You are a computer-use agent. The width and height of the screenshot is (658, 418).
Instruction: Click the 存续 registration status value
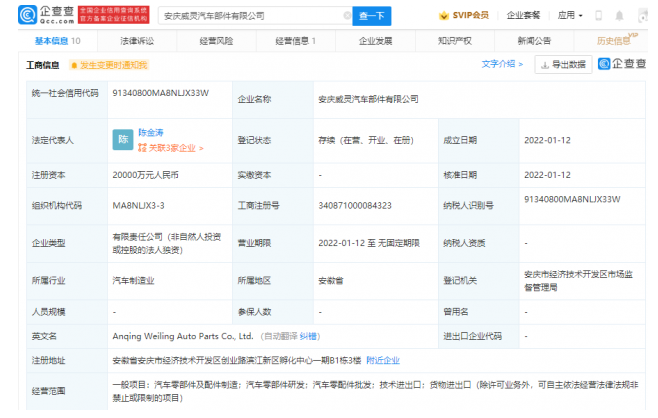pyautogui.click(x=366, y=140)
